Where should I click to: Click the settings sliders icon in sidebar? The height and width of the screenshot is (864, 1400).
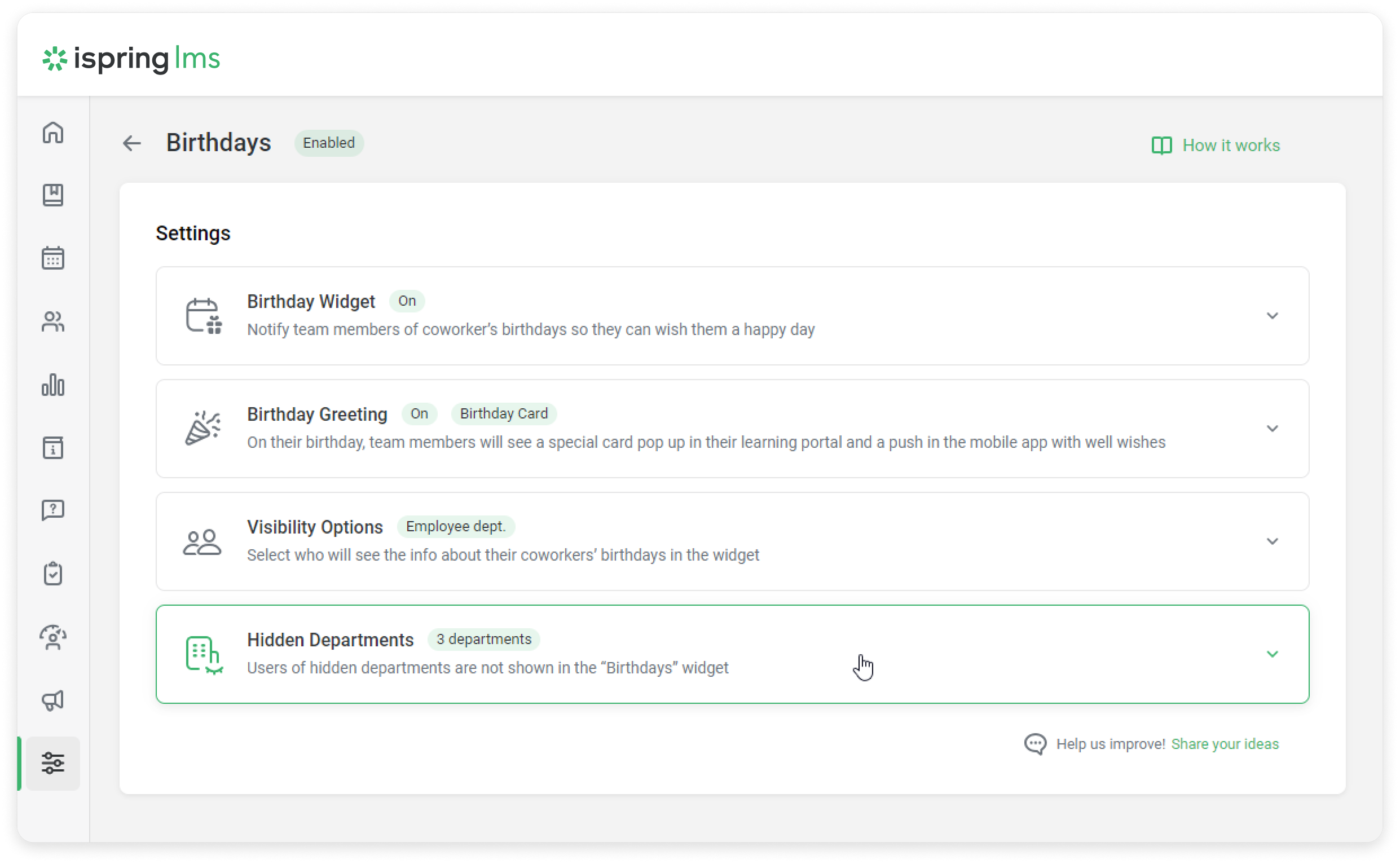53,763
